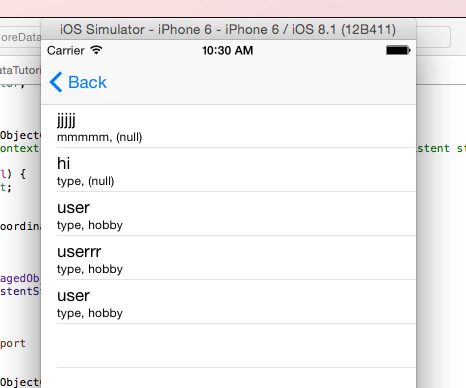This screenshot has width=466, height=388.
Task: Click the Back navigation label
Action: pyautogui.click(x=87, y=82)
